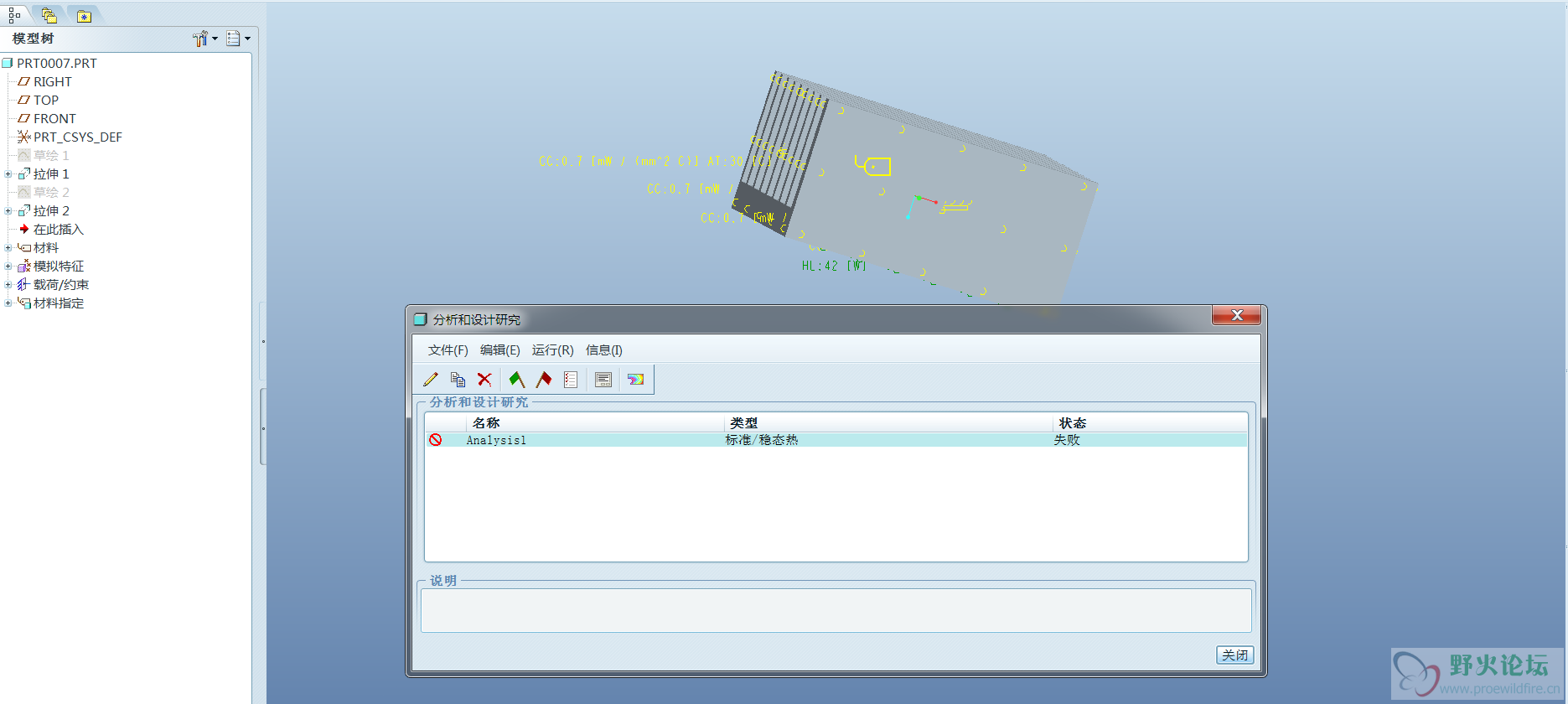The image size is (1568, 704).
Task: Open 运行(R) menu in dialog
Action: [x=552, y=350]
